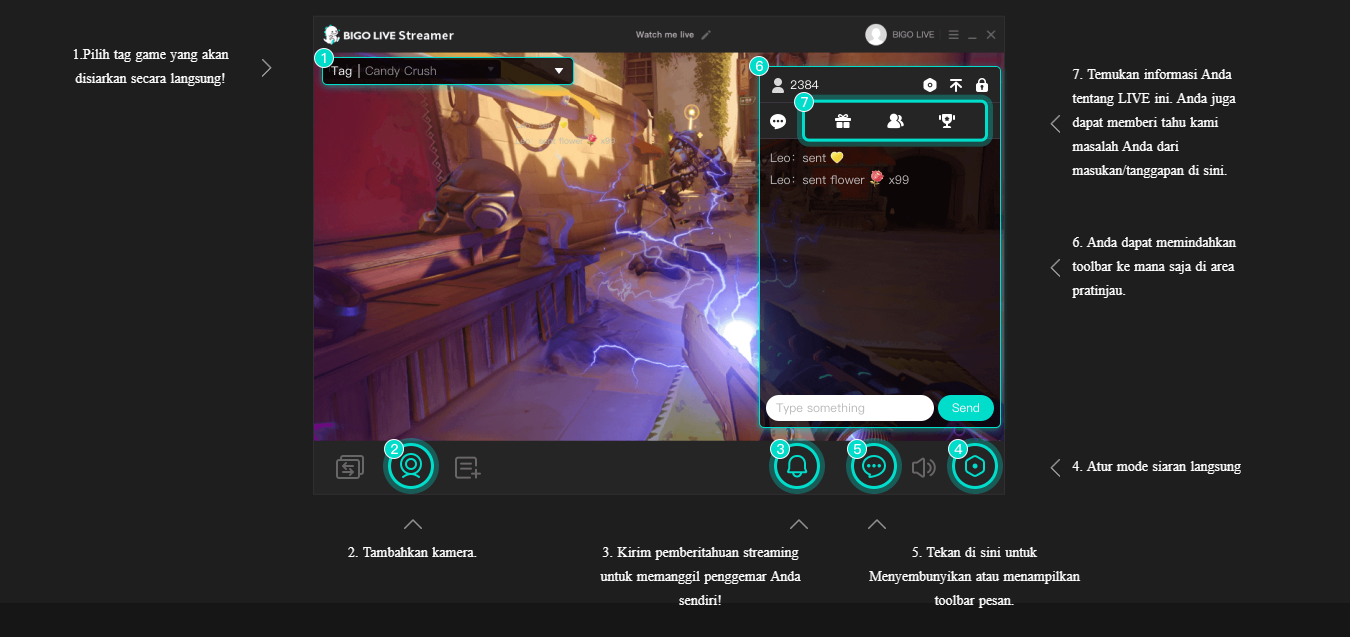Click the streaming notification bell icon

[x=797, y=466]
